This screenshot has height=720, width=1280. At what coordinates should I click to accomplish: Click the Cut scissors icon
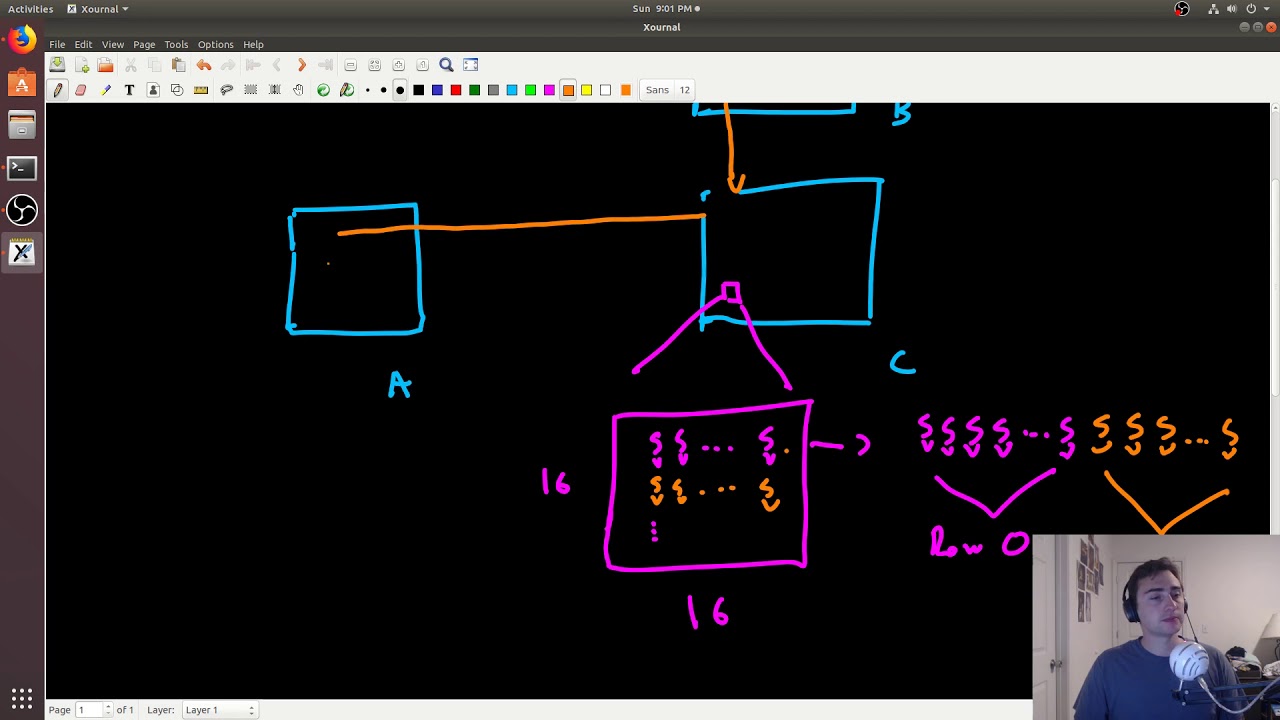[130, 65]
